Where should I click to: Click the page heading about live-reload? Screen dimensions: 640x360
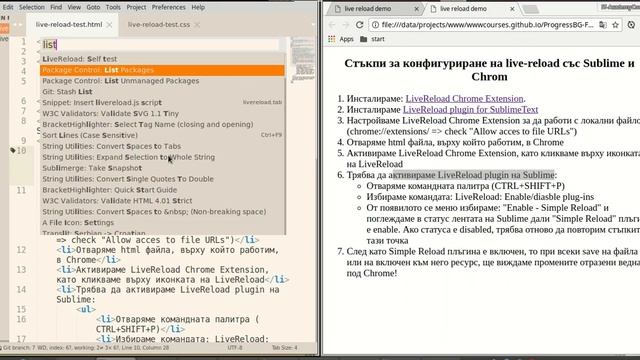tap(489, 70)
